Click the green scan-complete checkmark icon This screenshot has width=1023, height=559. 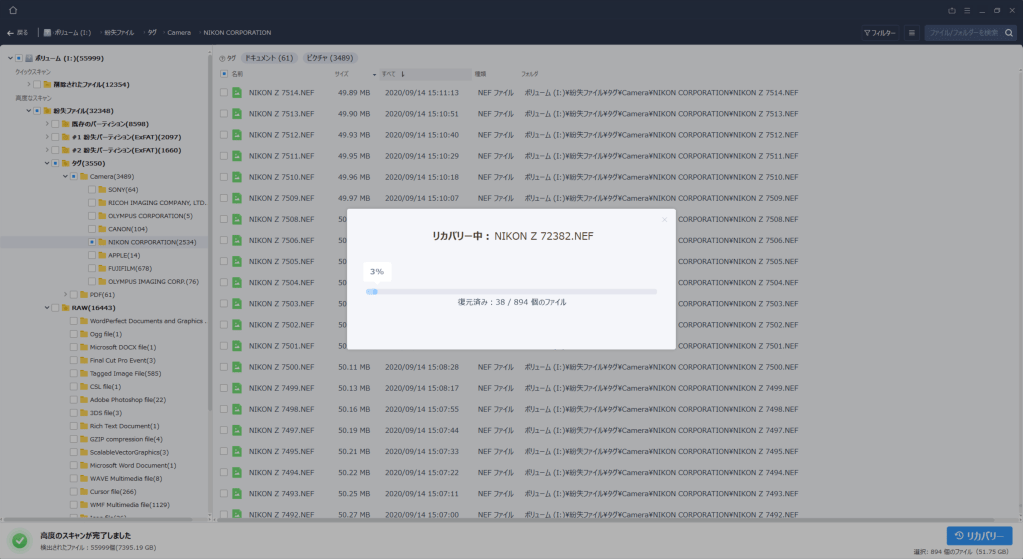tap(19, 540)
